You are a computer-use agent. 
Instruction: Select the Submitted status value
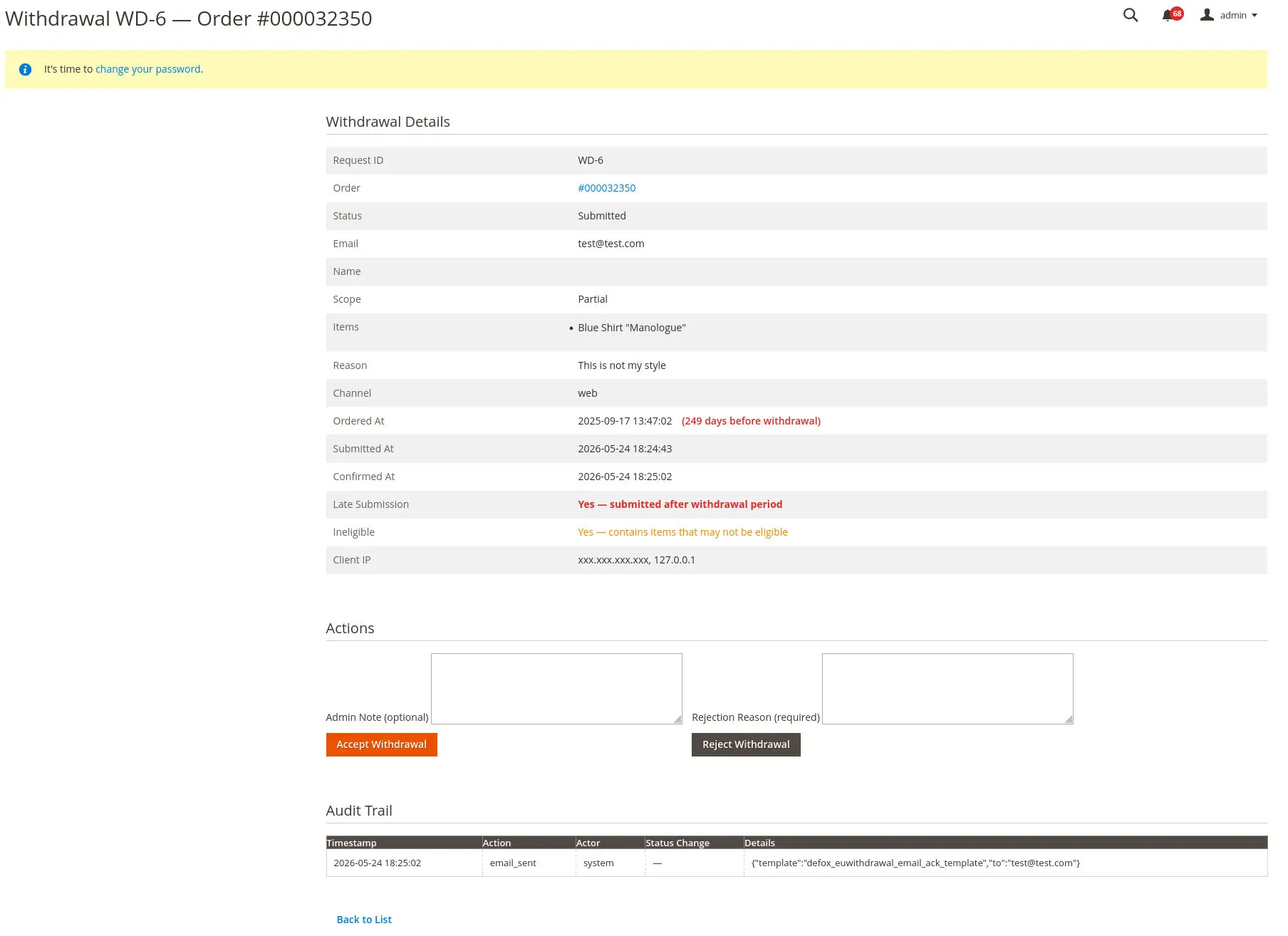[602, 216]
